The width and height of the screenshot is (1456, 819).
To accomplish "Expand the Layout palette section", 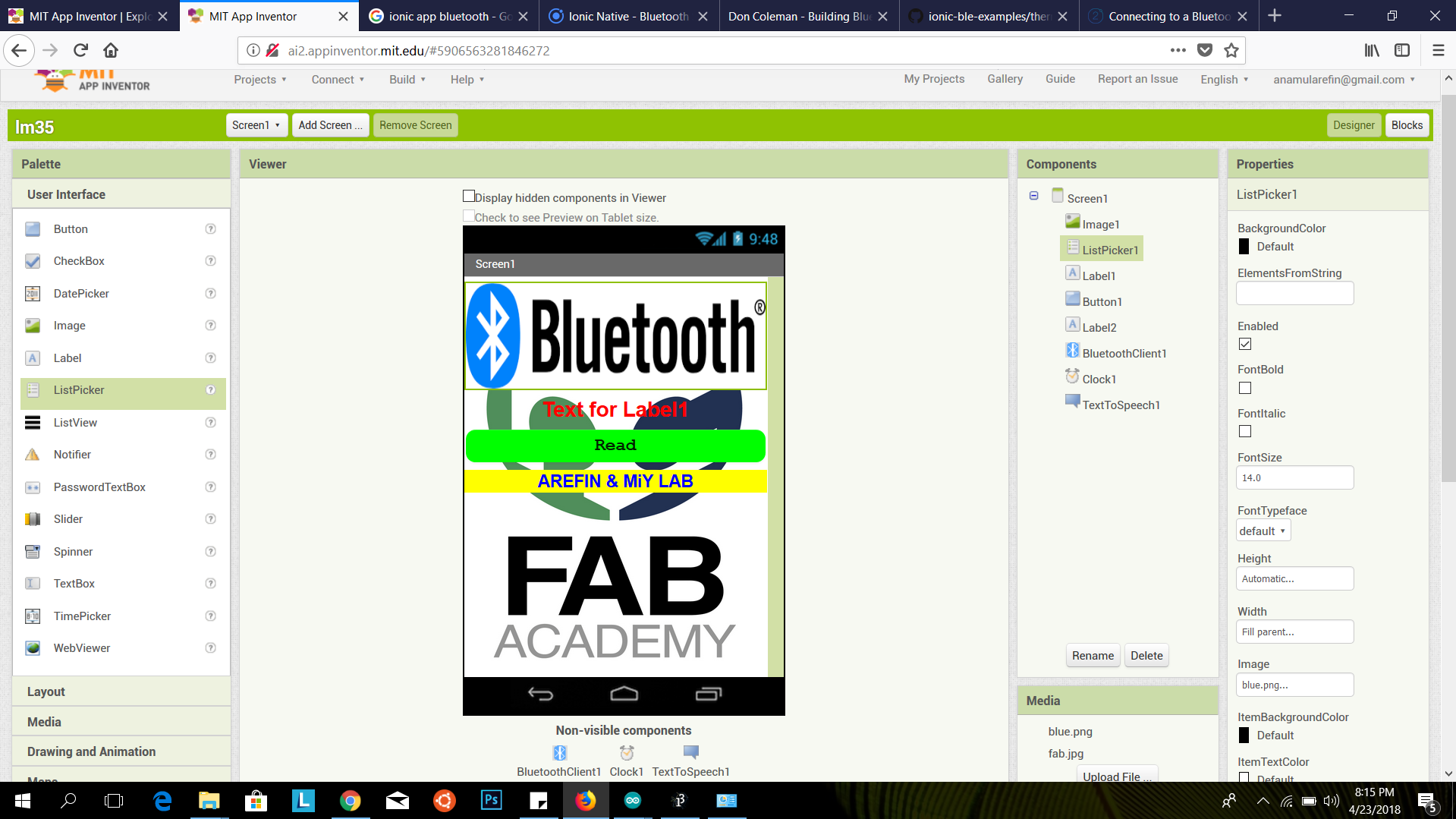I will pos(121,691).
